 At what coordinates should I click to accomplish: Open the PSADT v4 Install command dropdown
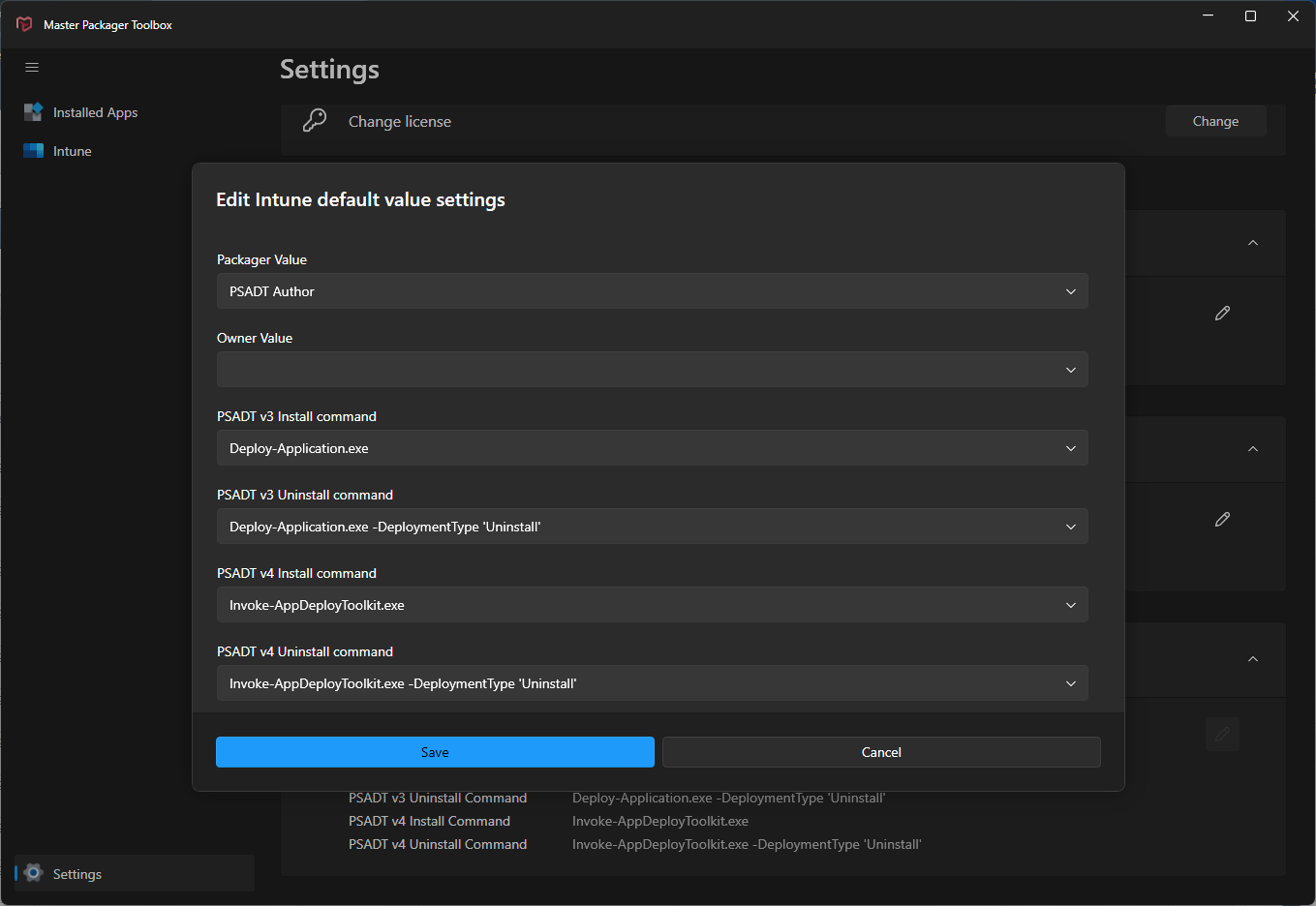tap(653, 605)
